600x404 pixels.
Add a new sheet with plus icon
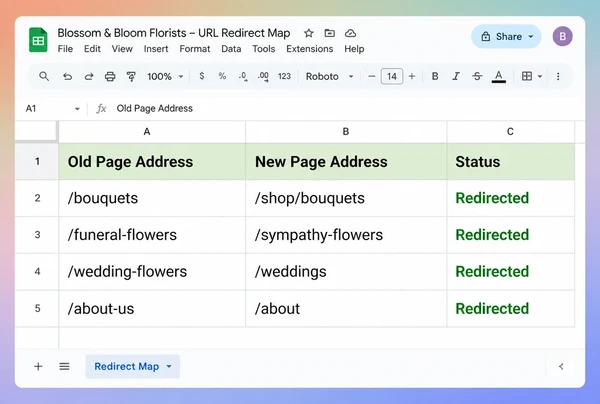tap(38, 367)
